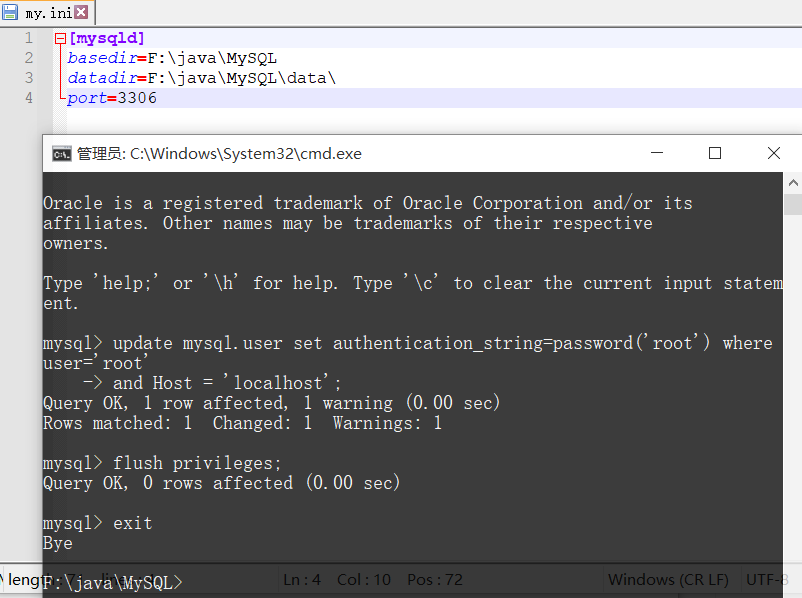
Task: Click the Windows (CR LF) line ending indicator
Action: [667, 580]
